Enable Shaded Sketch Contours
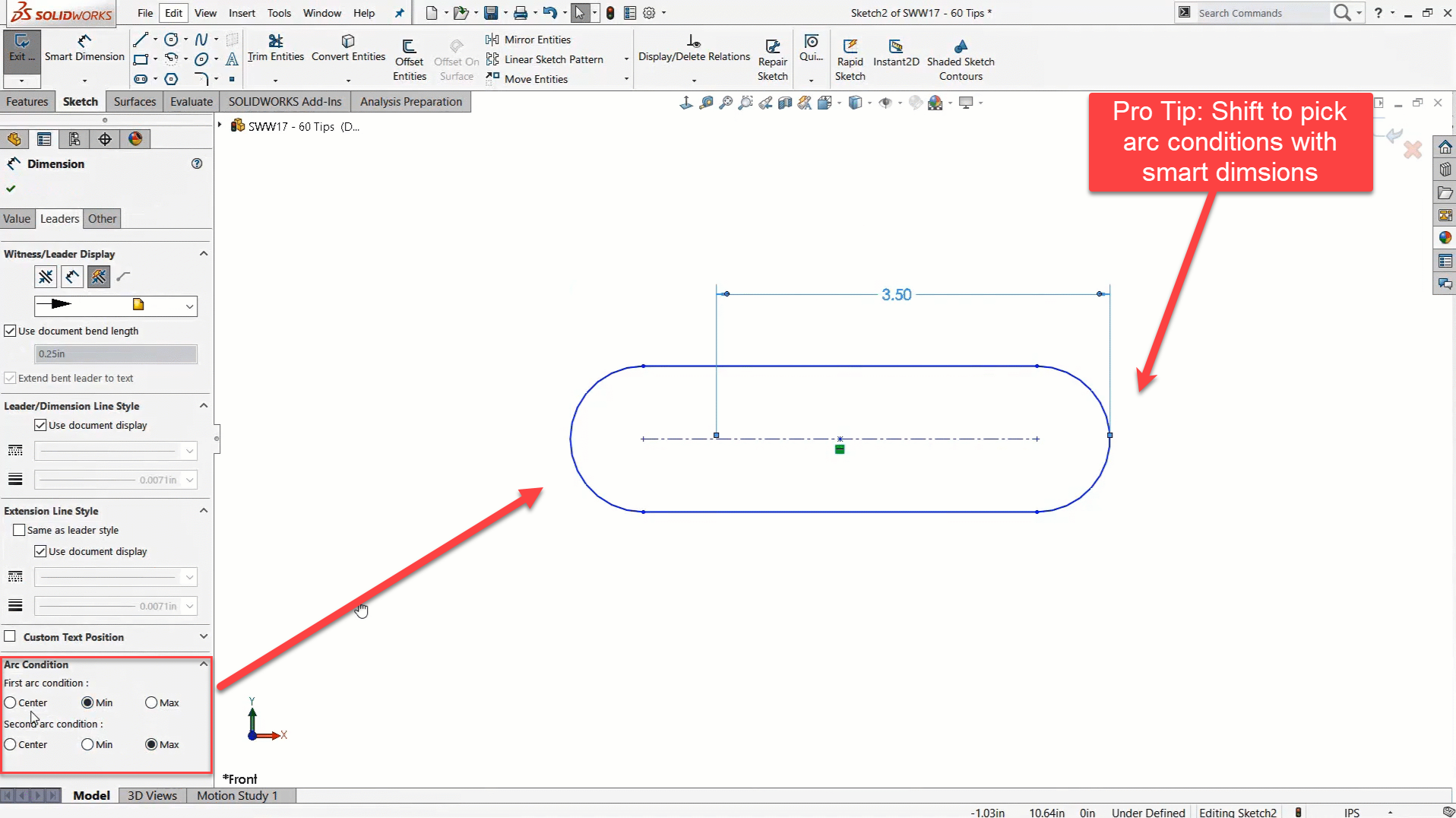1456x818 pixels. (961, 59)
